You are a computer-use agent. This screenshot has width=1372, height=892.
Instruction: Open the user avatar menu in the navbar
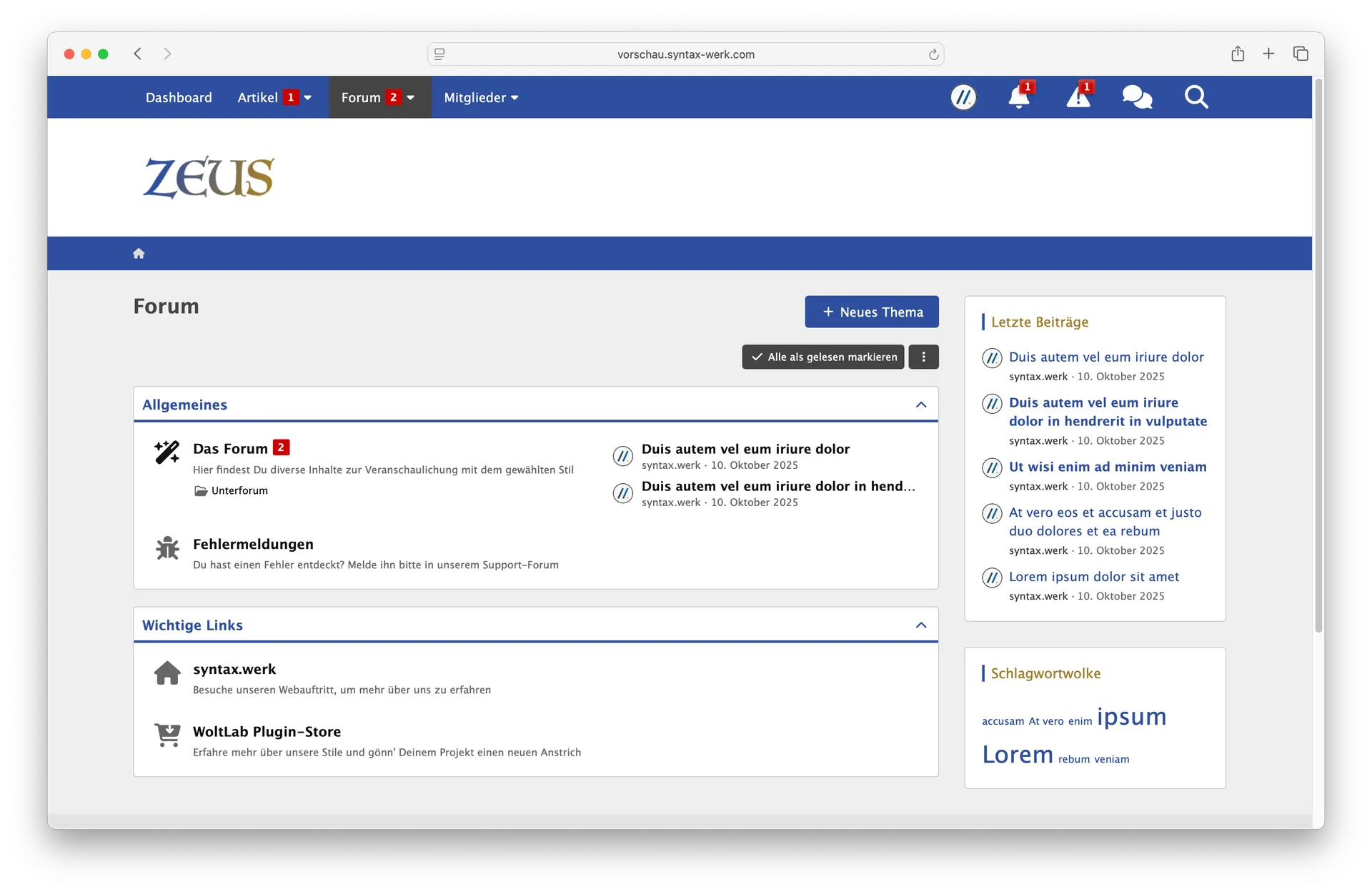(963, 97)
